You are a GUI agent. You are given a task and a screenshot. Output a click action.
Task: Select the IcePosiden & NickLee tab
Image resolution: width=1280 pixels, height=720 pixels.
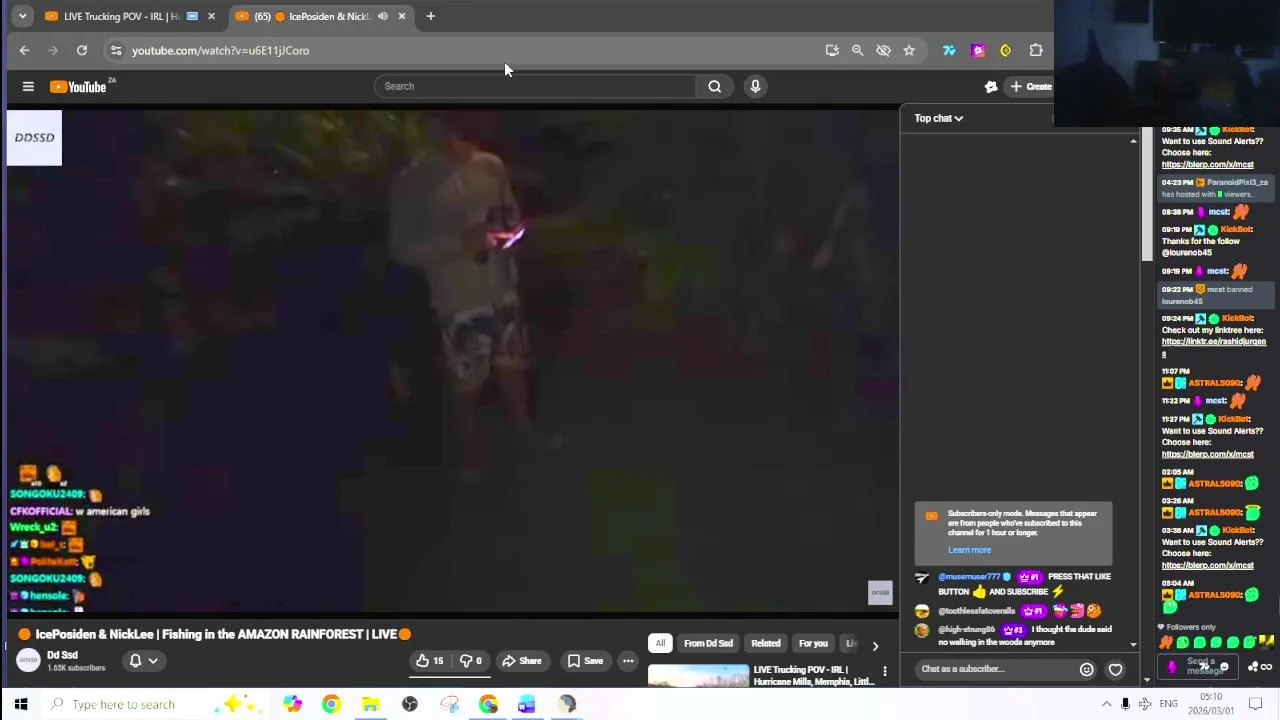point(315,16)
